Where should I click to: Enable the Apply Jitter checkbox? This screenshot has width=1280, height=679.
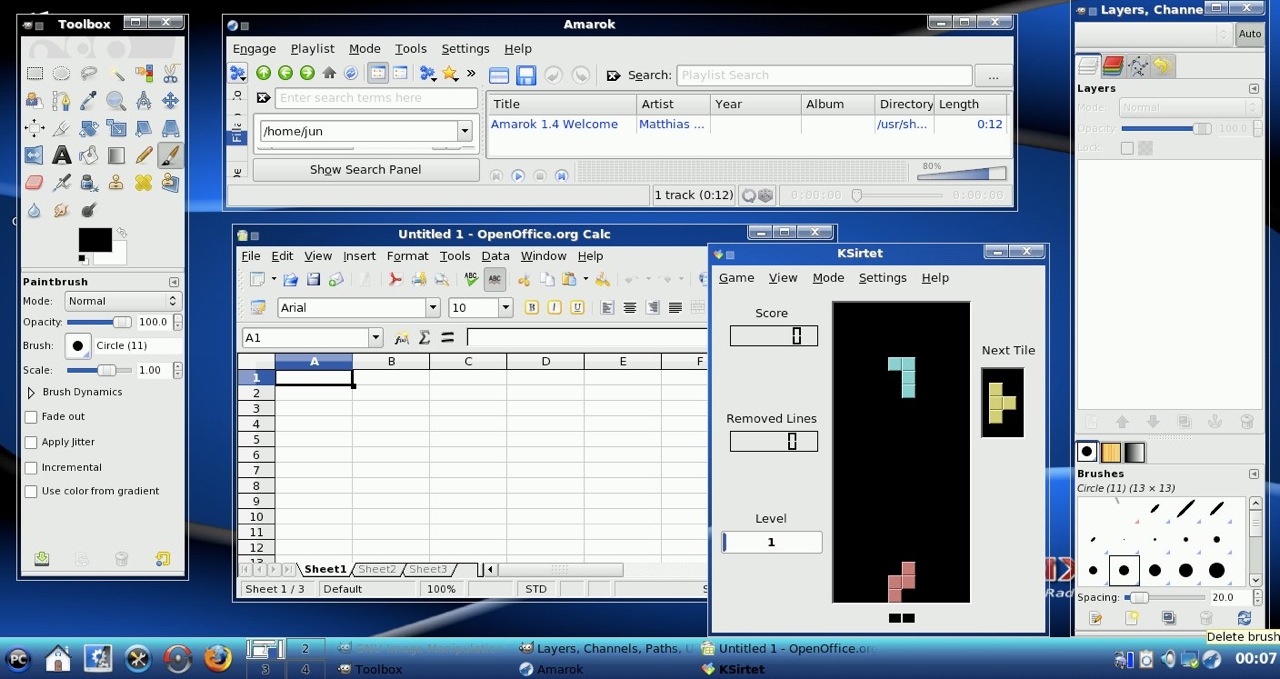[x=31, y=442]
